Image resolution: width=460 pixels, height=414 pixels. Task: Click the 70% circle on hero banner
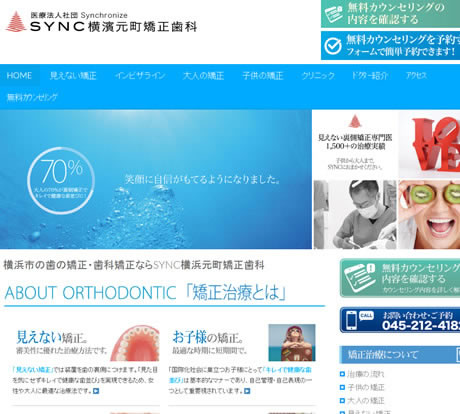click(61, 180)
